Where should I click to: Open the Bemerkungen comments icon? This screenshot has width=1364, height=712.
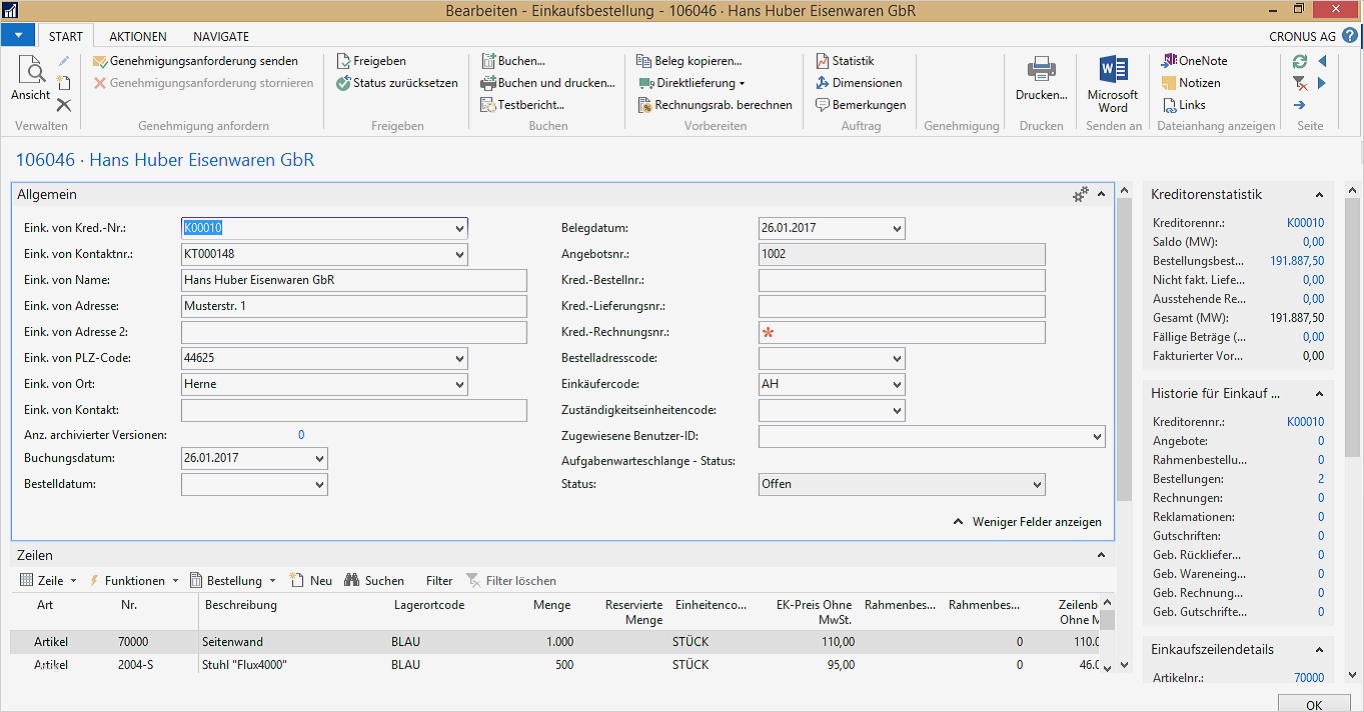823,105
